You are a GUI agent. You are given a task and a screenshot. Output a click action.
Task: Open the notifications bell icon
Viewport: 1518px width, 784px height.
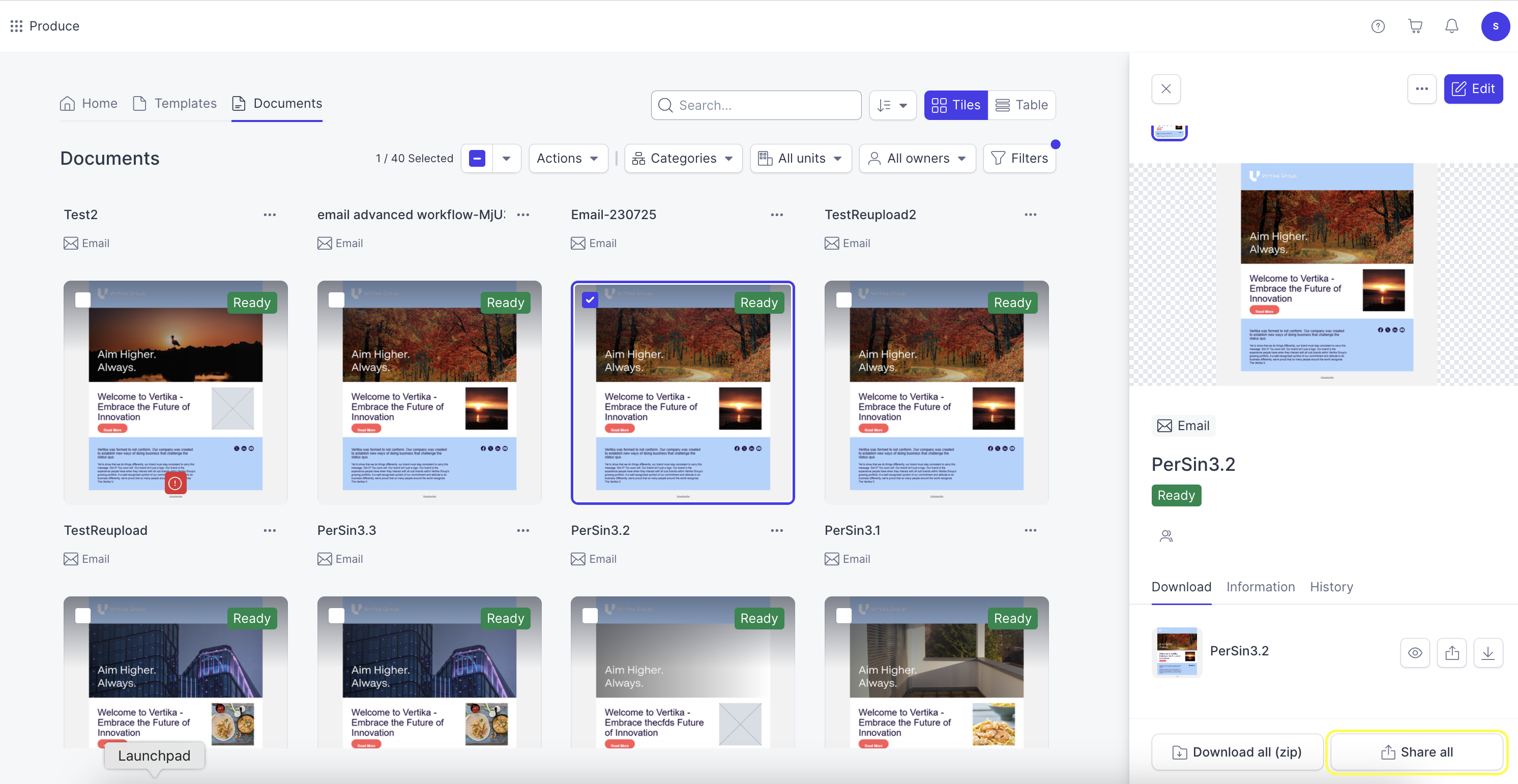click(1452, 26)
